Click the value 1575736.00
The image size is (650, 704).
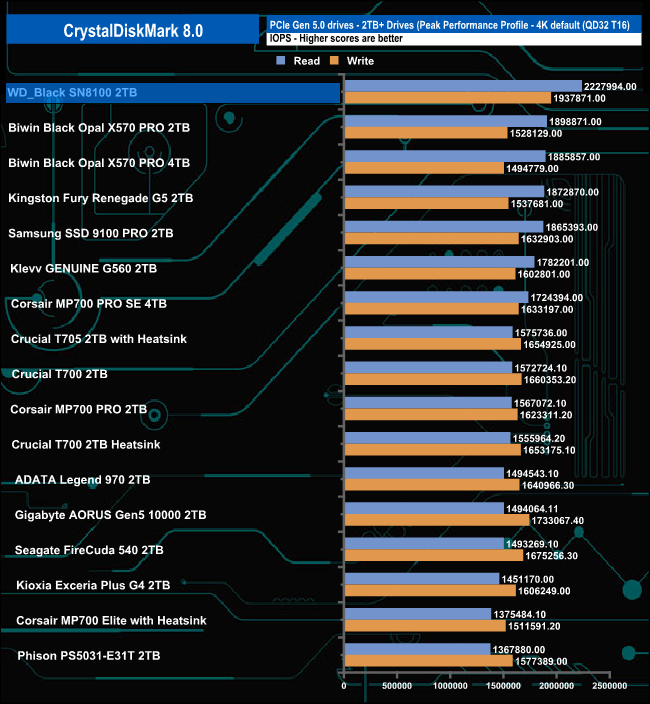point(541,333)
